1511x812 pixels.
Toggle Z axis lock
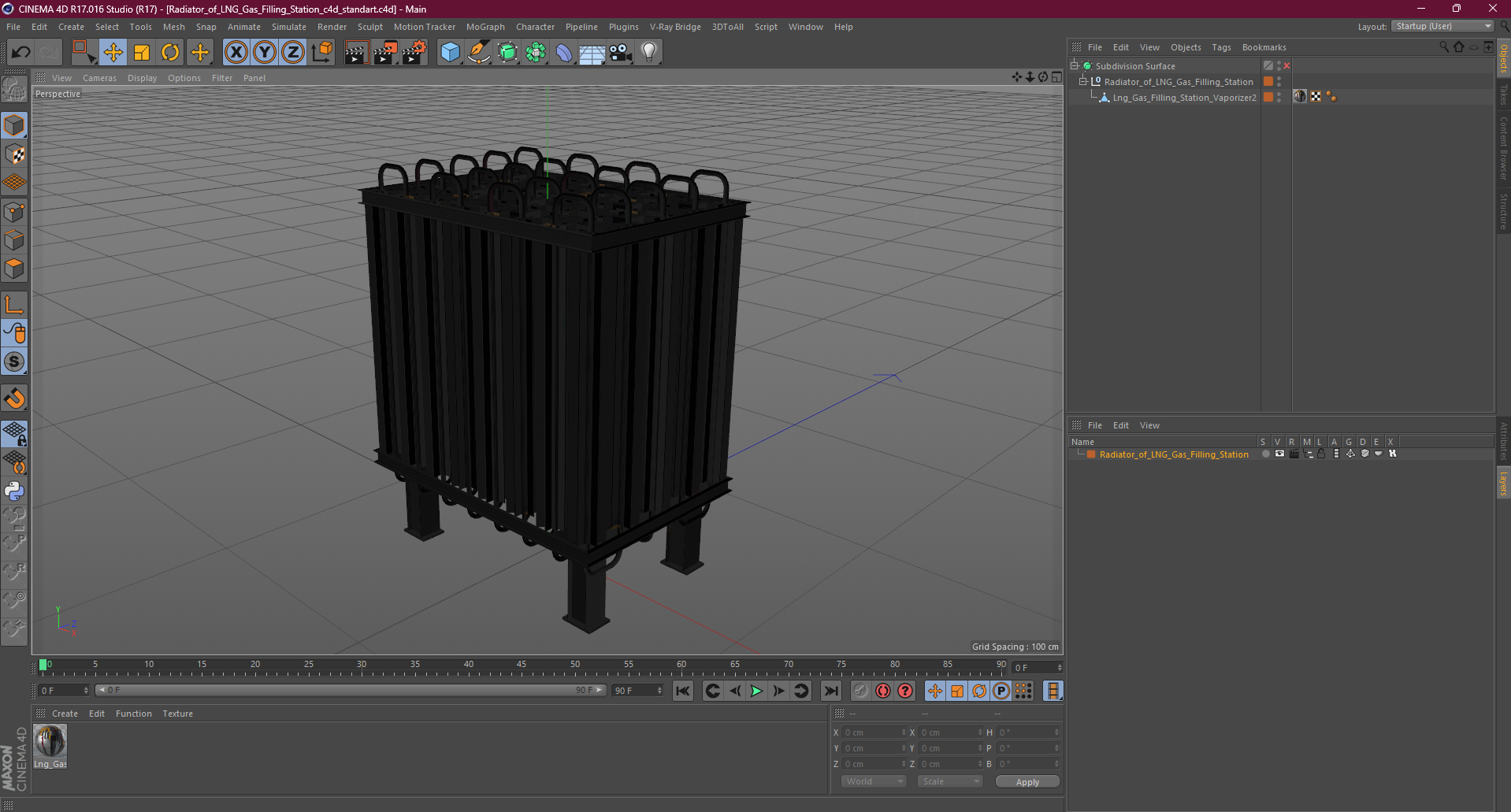click(293, 53)
